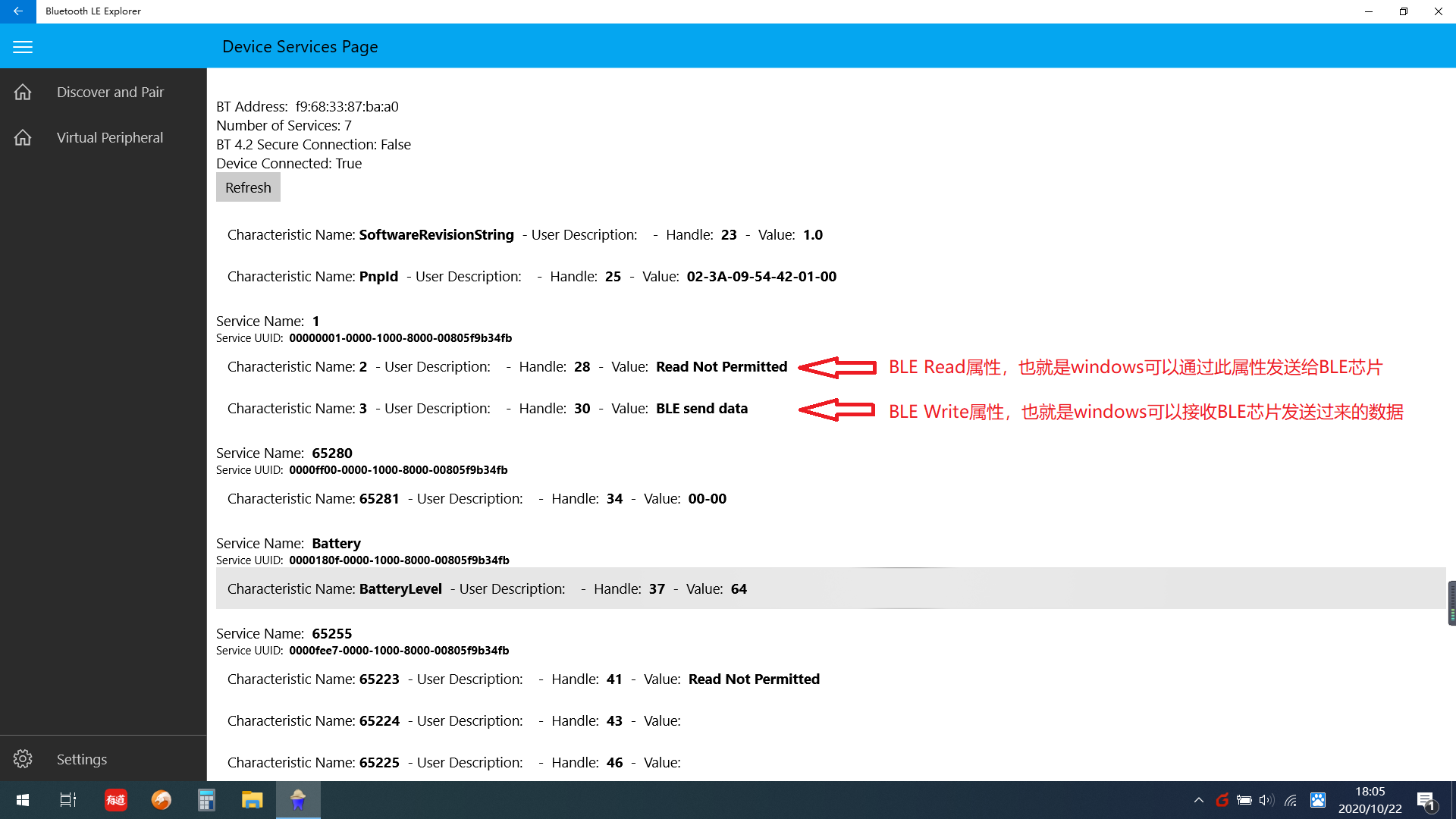Click the Settings gear icon
Viewport: 1456px width, 819px height.
(22, 758)
